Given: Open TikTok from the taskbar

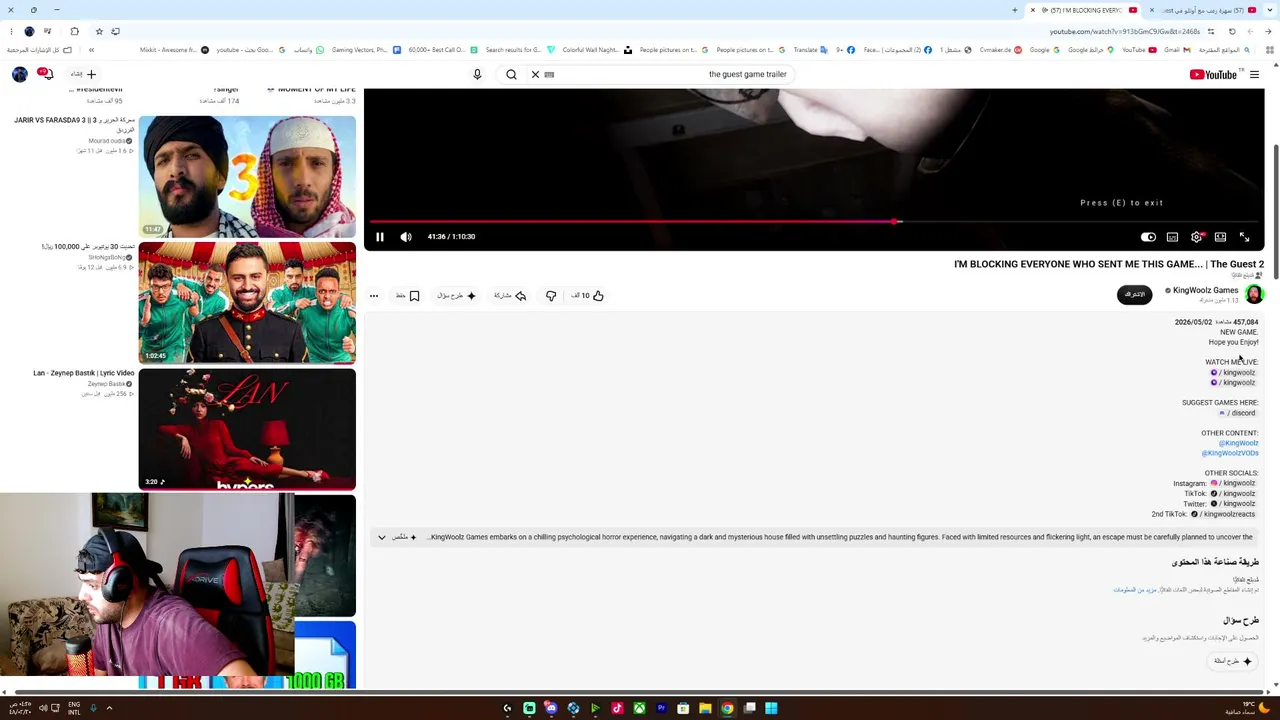Looking at the screenshot, I should tap(617, 708).
